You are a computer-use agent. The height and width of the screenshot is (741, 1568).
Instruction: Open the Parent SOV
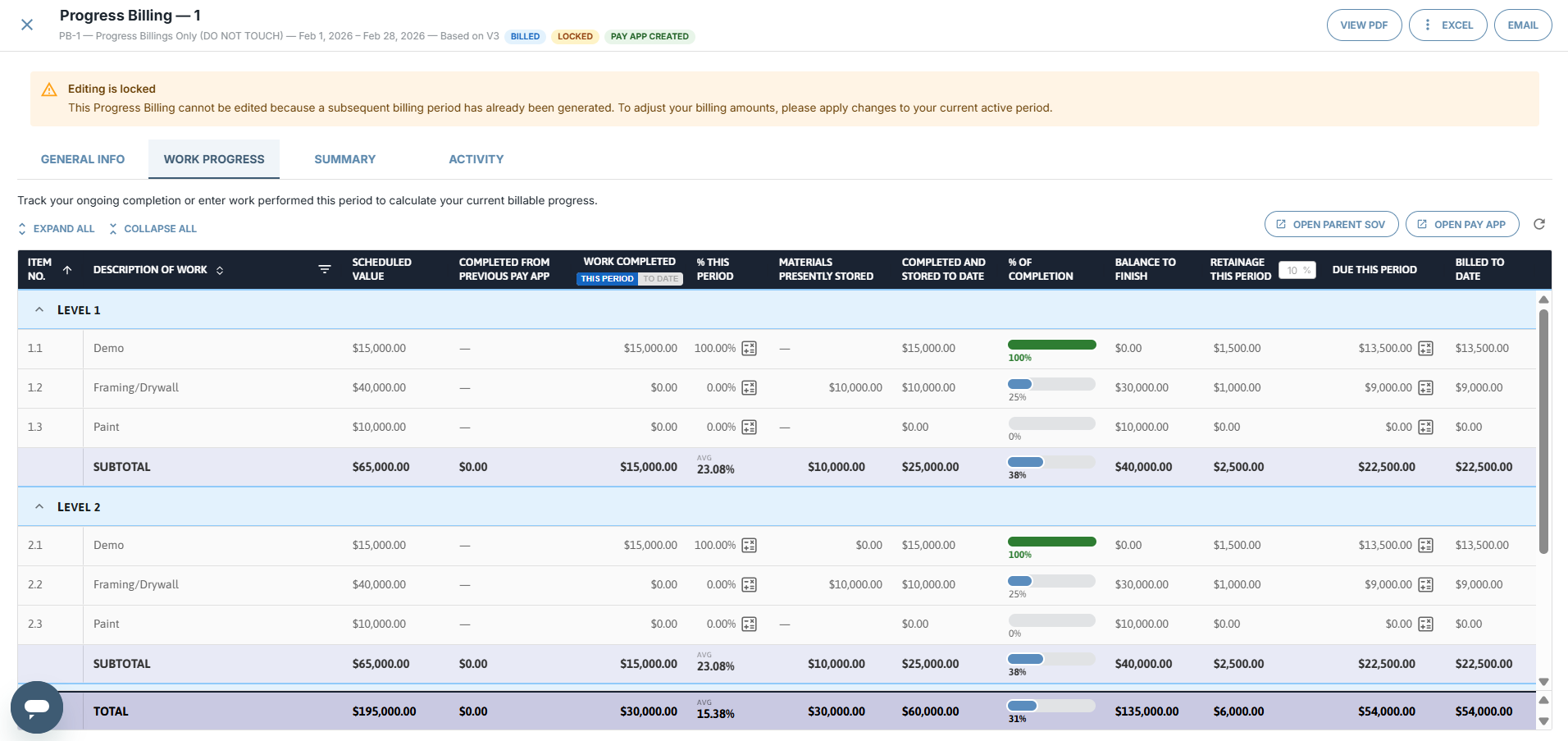point(1331,224)
